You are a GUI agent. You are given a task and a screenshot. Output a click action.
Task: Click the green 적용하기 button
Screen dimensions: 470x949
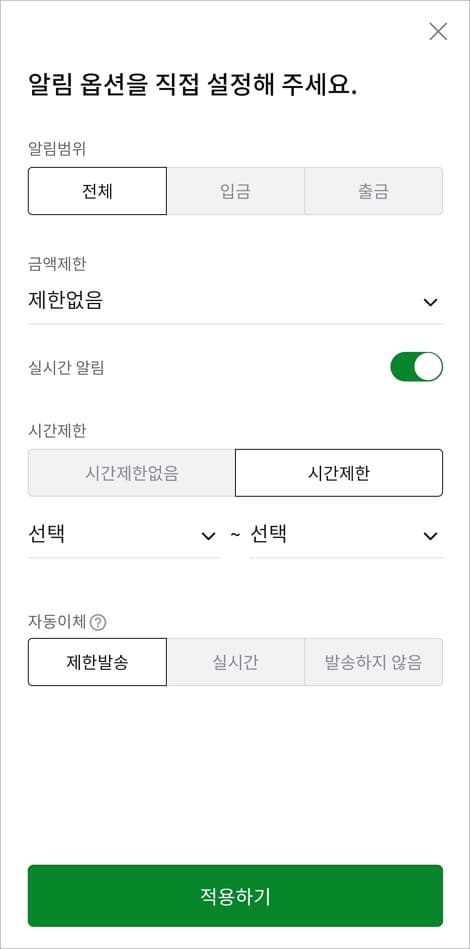[x=235, y=896]
